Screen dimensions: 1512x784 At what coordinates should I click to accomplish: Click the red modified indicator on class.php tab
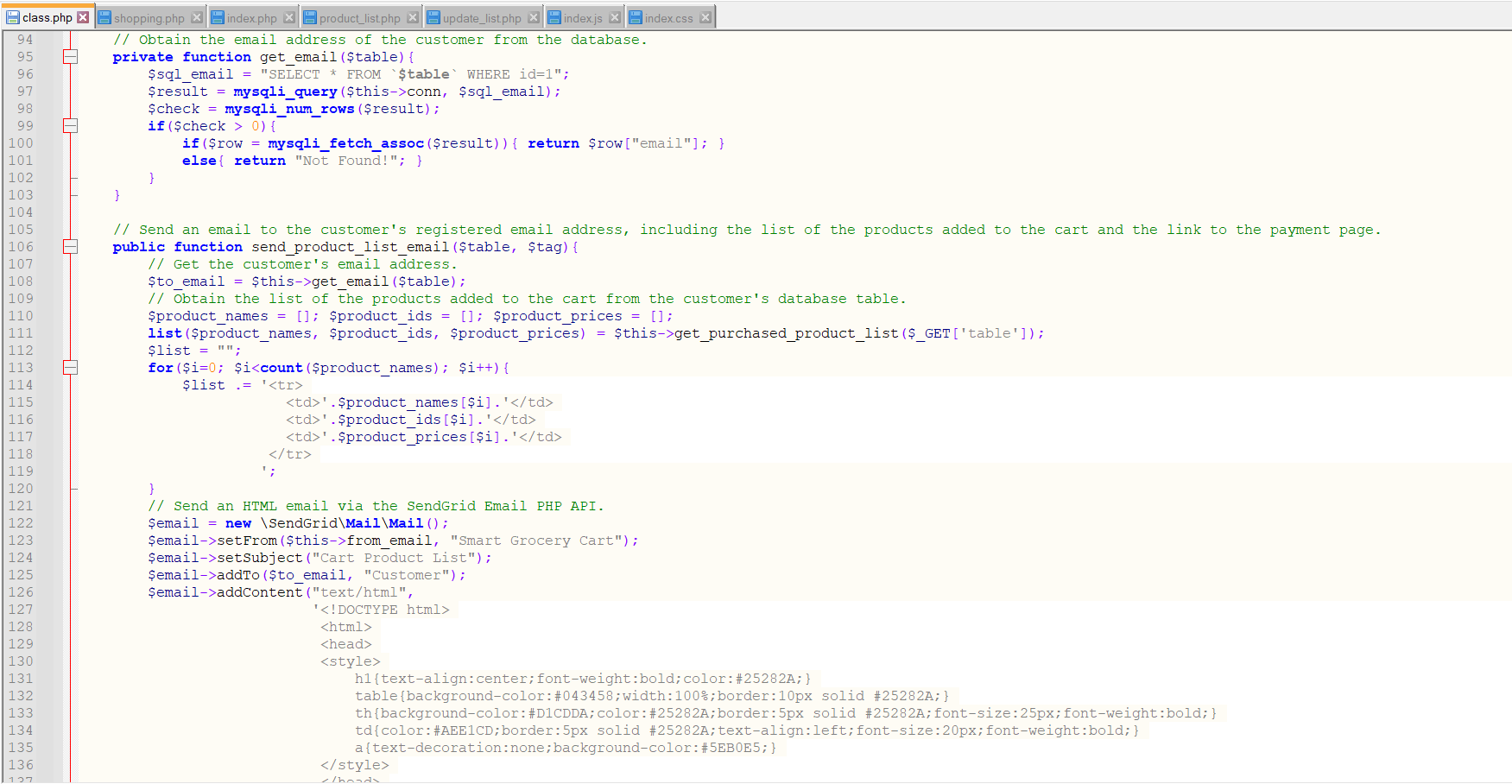tap(84, 16)
